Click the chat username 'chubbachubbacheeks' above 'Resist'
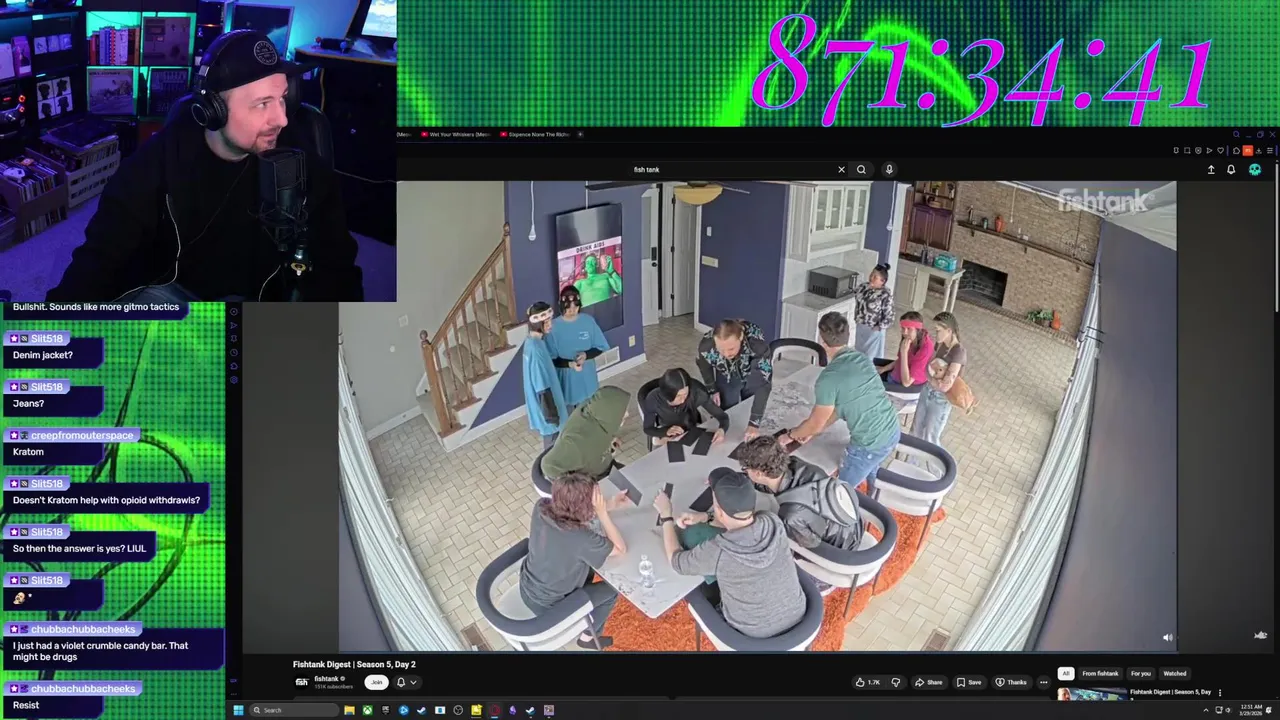The width and height of the screenshot is (1280, 720). (x=83, y=689)
